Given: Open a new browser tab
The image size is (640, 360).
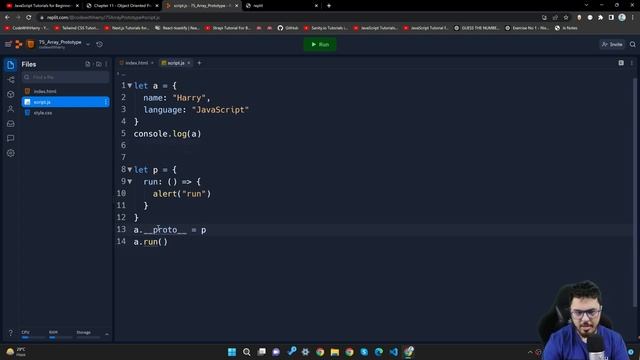Looking at the screenshot, I should click(x=329, y=6).
